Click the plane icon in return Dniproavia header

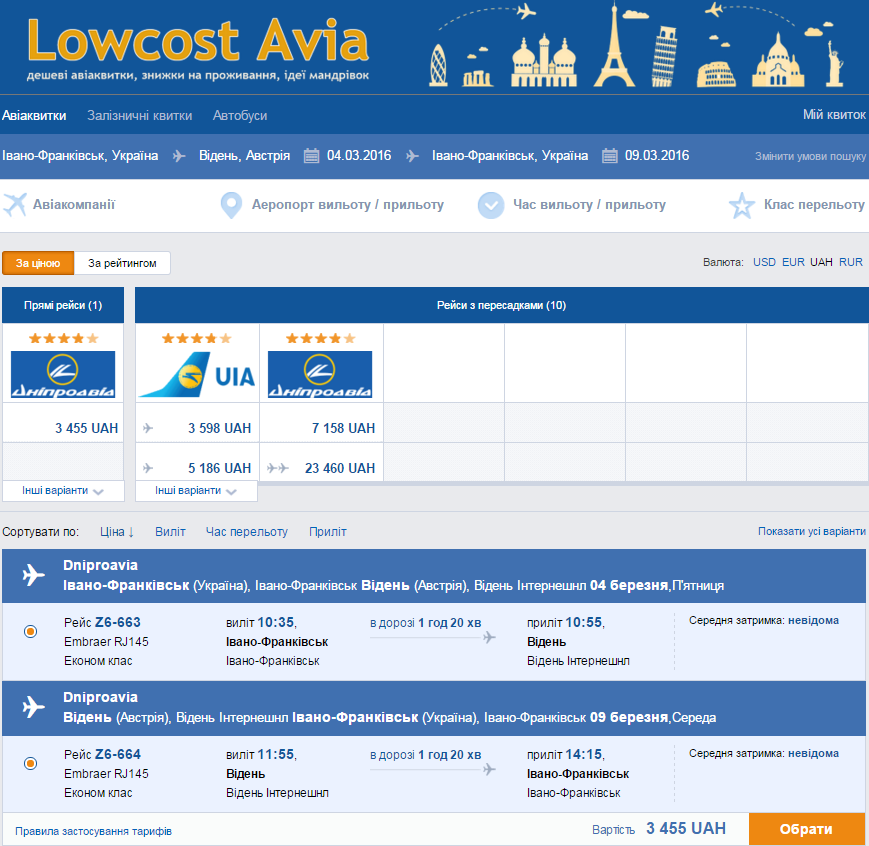pyautogui.click(x=34, y=707)
